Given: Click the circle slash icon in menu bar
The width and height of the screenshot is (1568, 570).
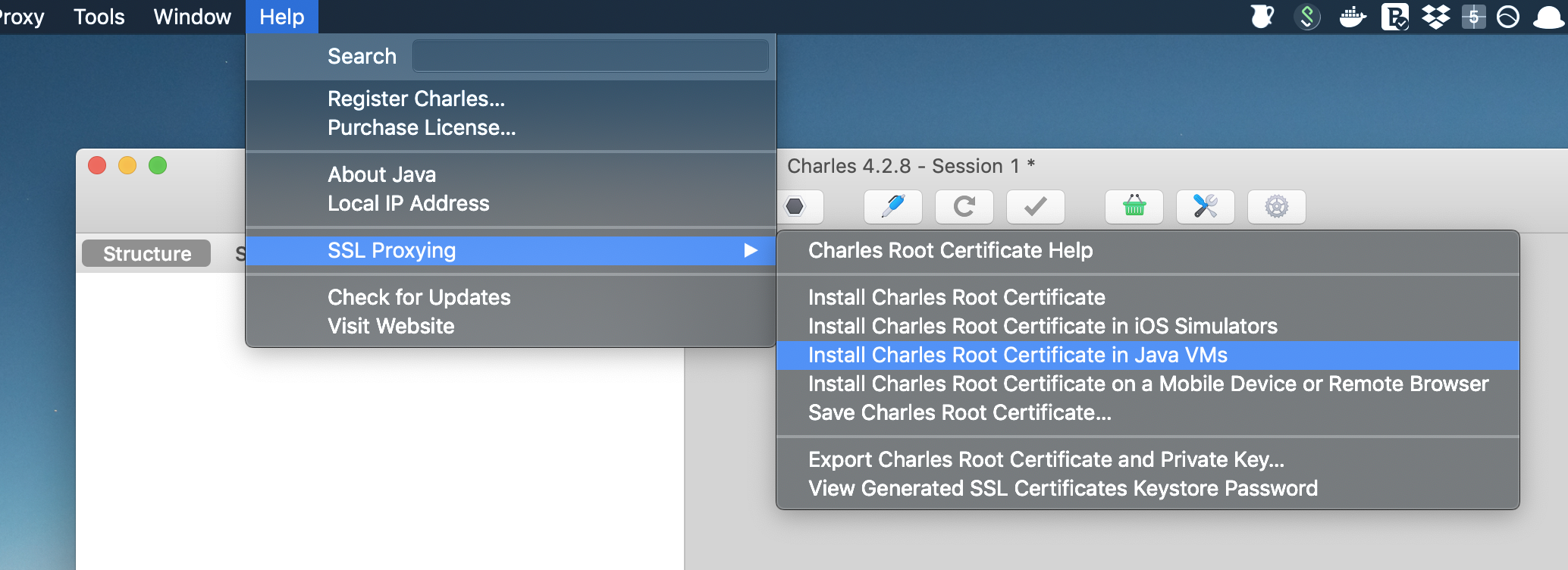Looking at the screenshot, I should [1508, 17].
